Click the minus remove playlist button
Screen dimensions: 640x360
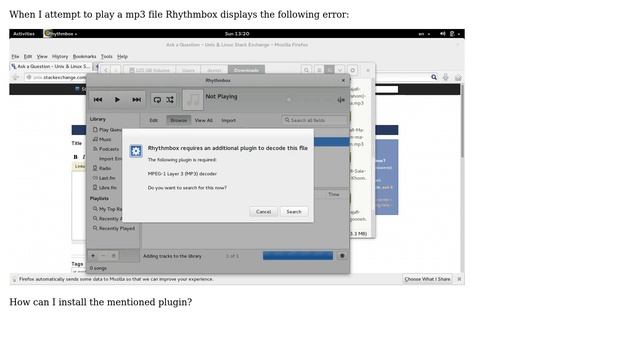(x=103, y=256)
